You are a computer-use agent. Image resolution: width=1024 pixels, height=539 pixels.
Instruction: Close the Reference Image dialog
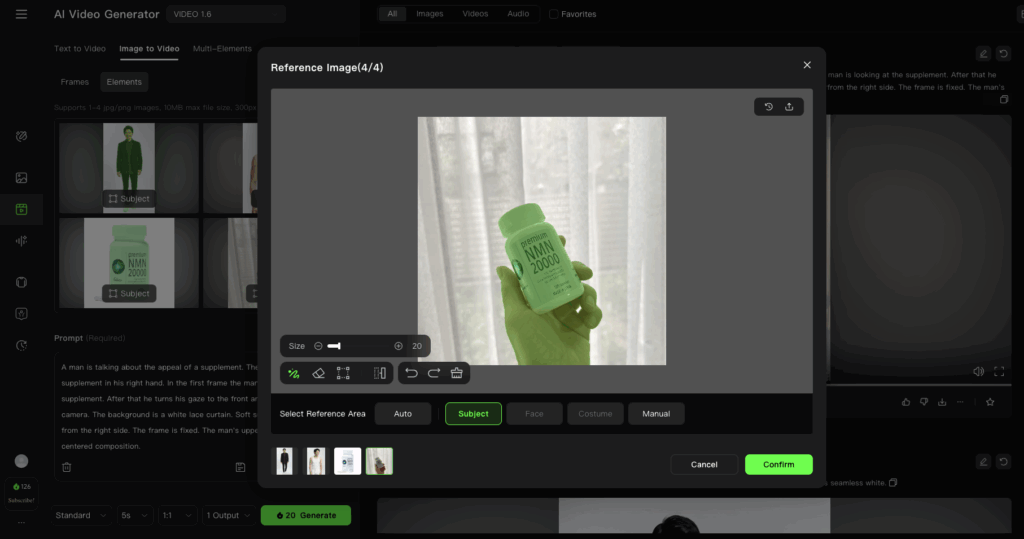pyautogui.click(x=807, y=66)
